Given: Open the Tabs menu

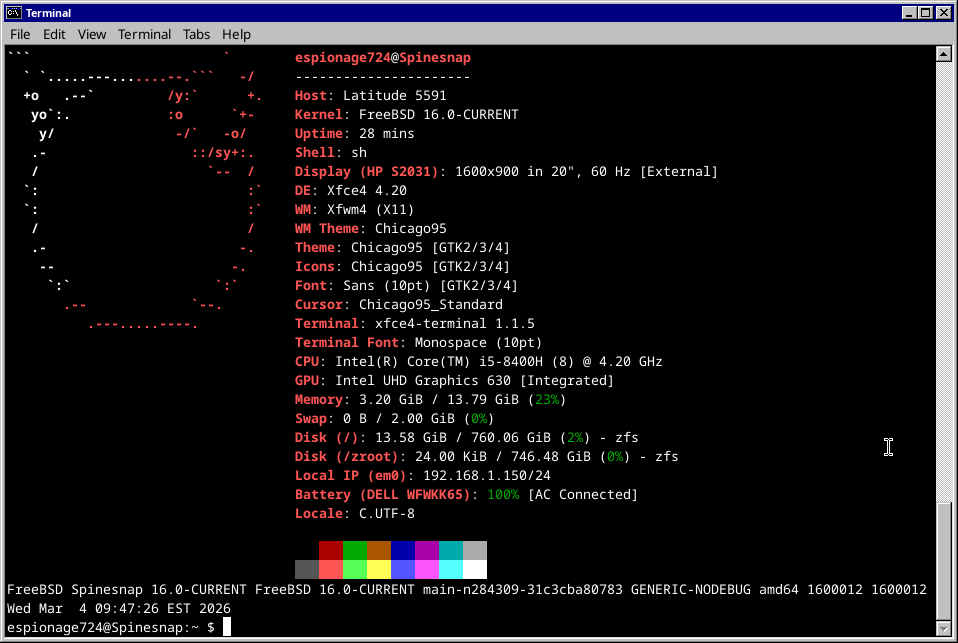Looking at the screenshot, I should point(196,34).
